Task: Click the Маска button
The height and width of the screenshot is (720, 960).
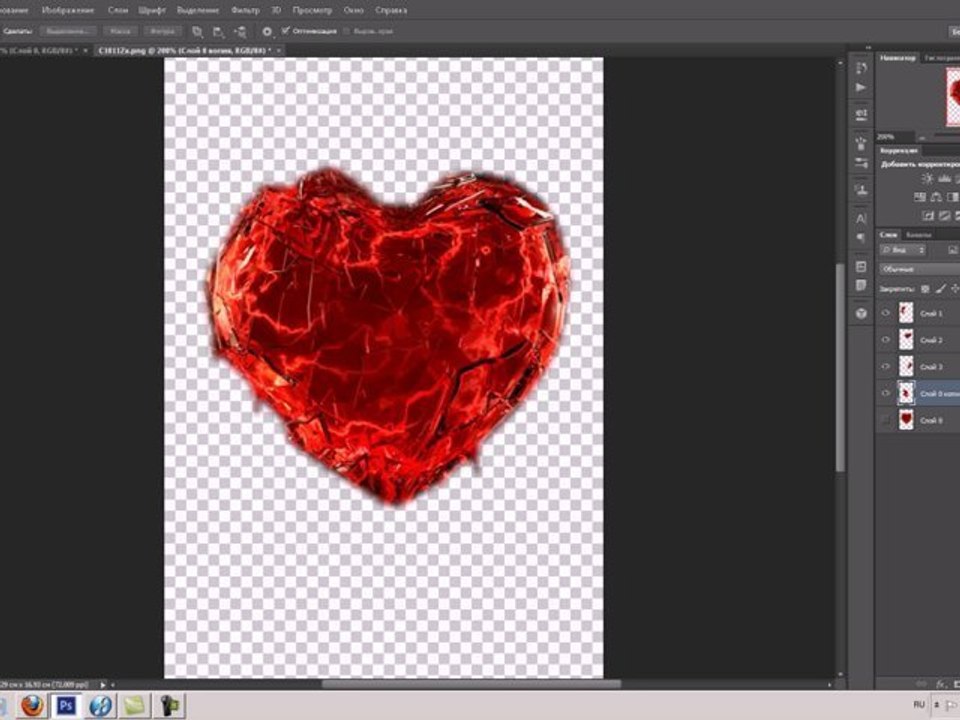Action: tap(121, 31)
